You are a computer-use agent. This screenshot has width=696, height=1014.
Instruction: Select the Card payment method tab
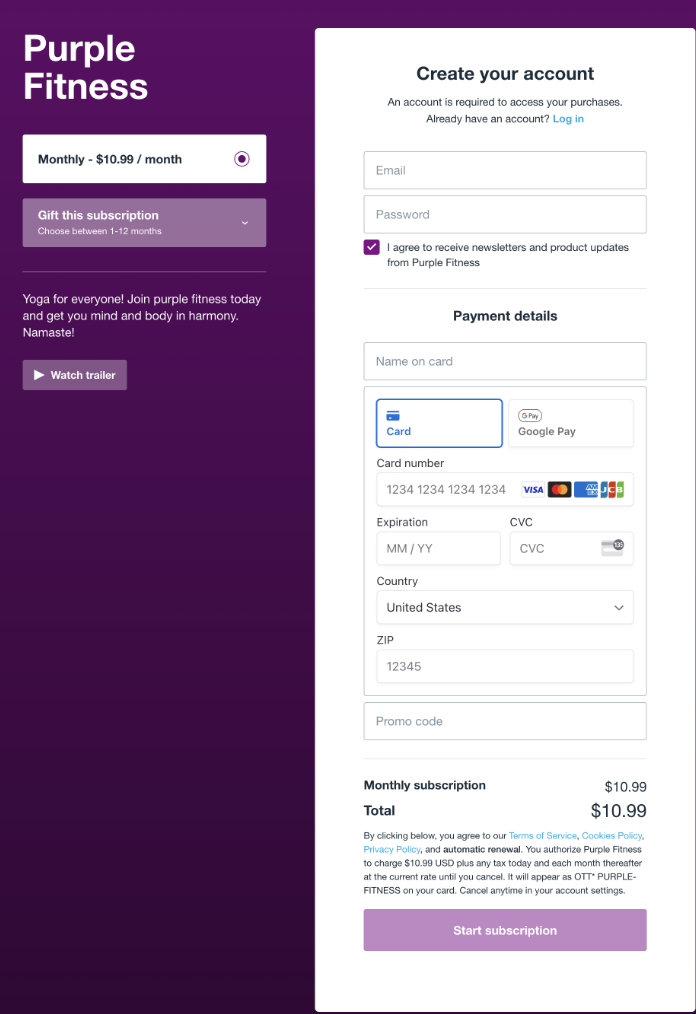(438, 423)
